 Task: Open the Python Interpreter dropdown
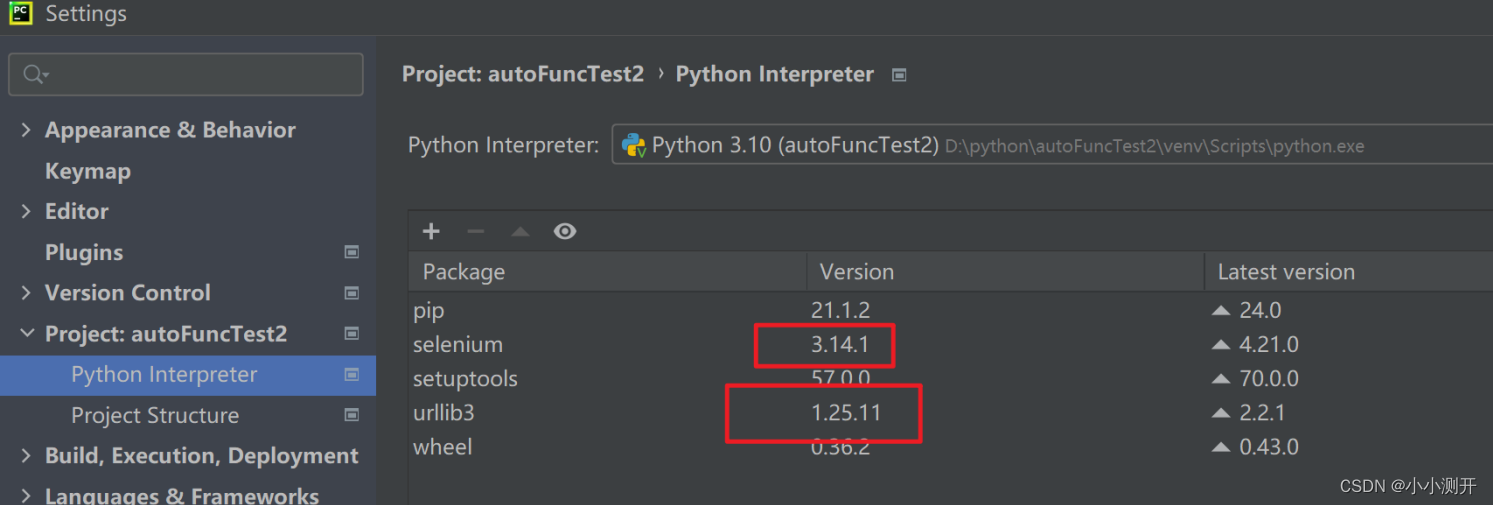tap(1050, 146)
